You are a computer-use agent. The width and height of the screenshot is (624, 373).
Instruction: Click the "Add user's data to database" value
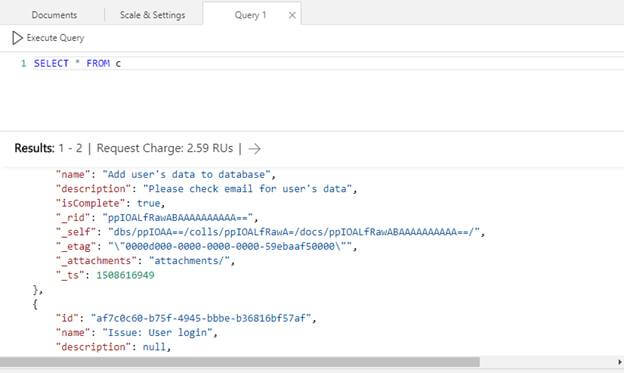click(187, 174)
